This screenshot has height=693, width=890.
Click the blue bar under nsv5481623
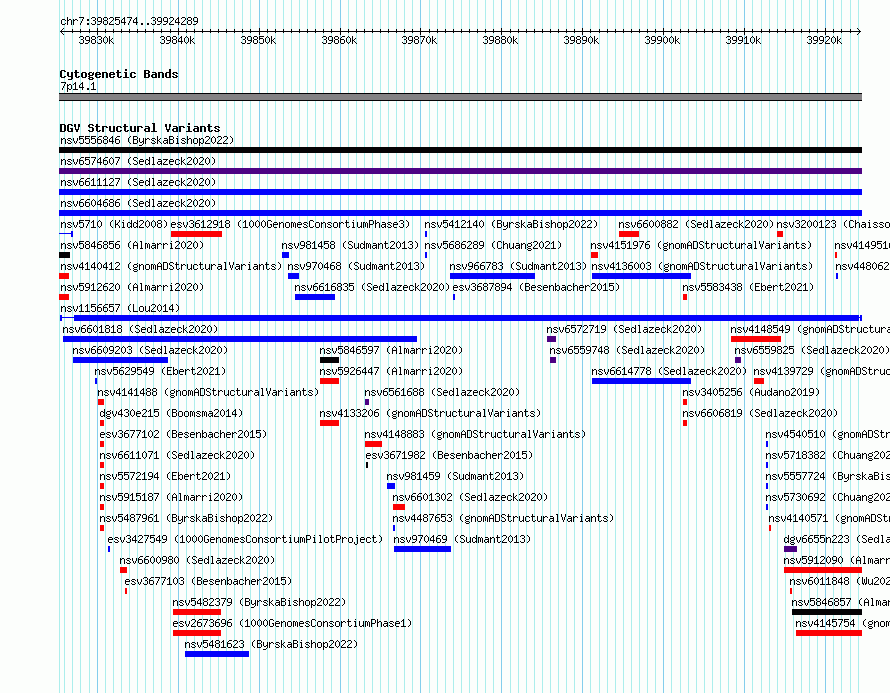coord(217,654)
